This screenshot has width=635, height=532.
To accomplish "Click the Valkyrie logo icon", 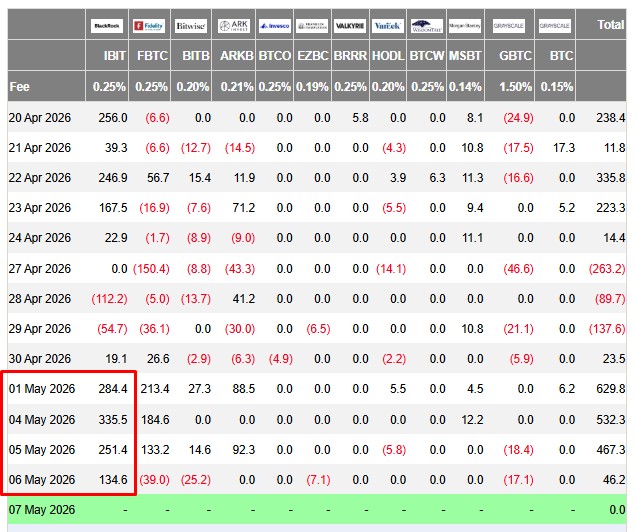I will [350, 26].
